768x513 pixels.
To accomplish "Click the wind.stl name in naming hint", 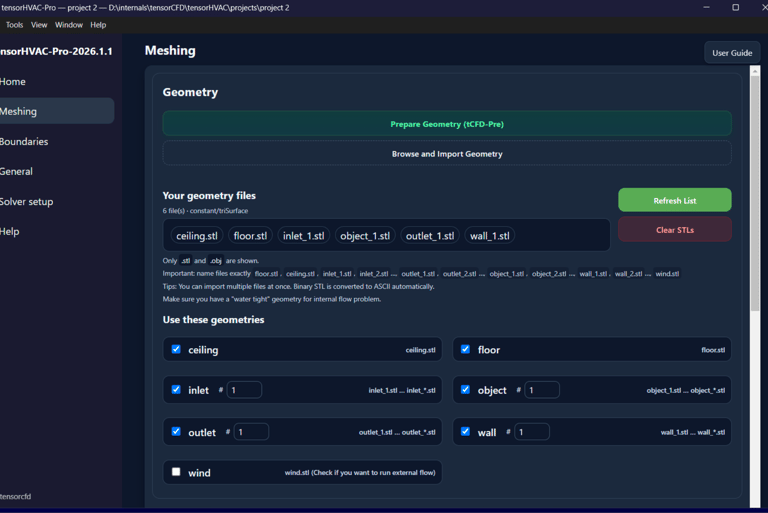I will click(667, 274).
